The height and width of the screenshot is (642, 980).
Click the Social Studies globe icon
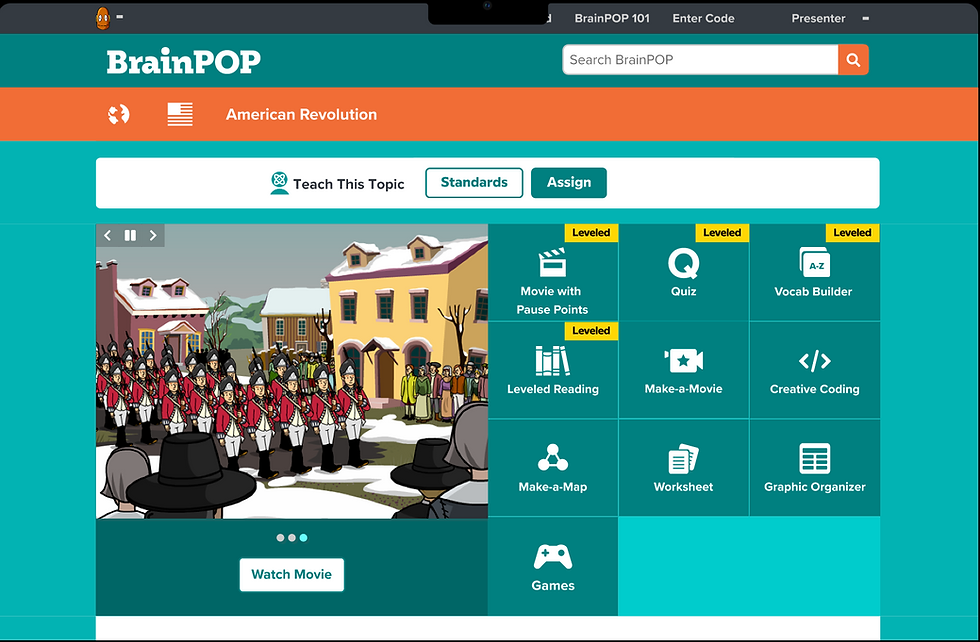118,114
